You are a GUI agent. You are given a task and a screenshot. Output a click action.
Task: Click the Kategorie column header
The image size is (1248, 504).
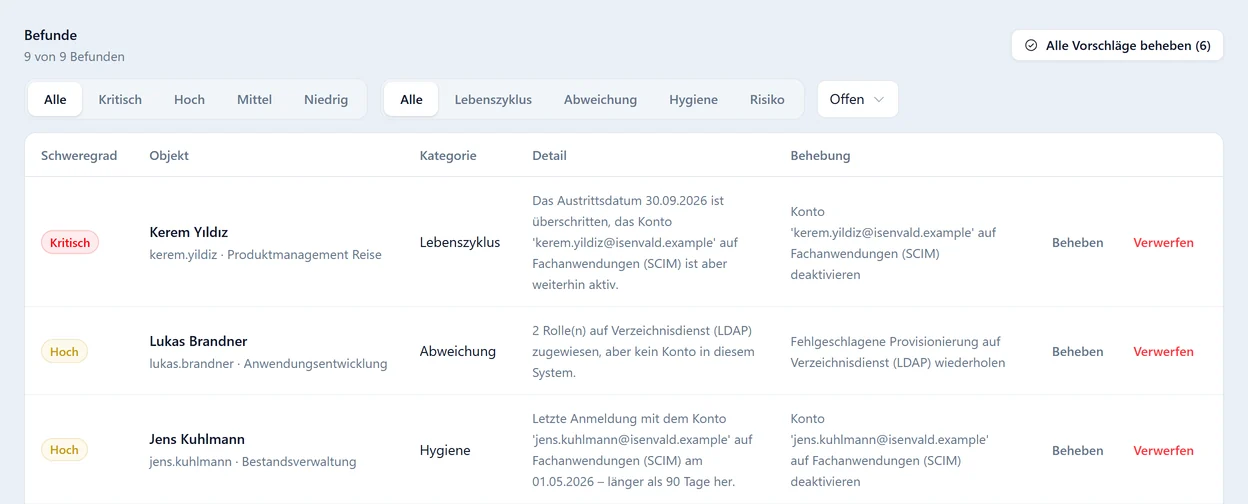(x=448, y=155)
